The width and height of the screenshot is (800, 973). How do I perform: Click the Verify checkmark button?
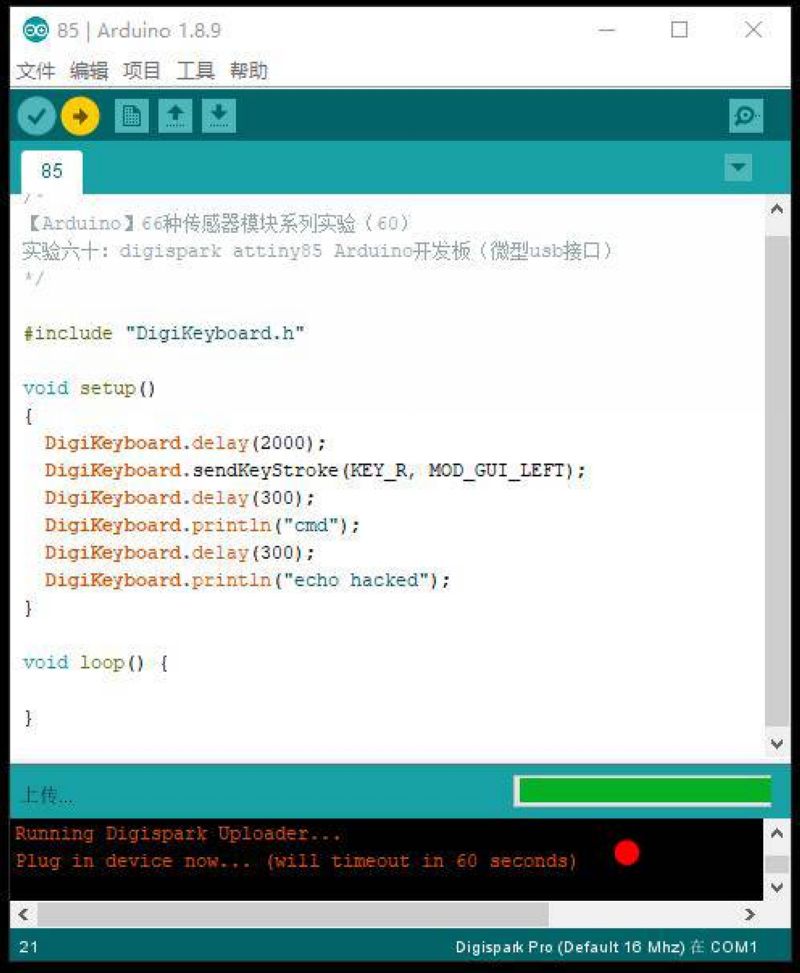pyautogui.click(x=37, y=115)
